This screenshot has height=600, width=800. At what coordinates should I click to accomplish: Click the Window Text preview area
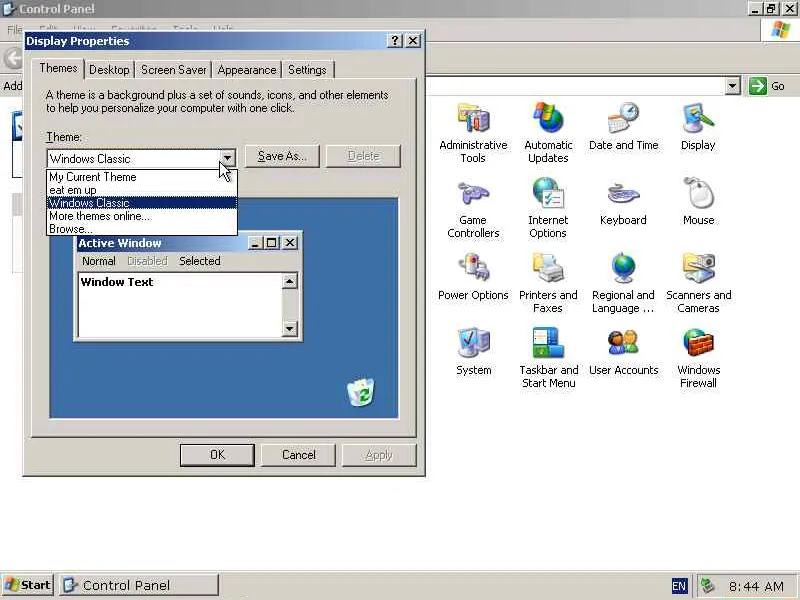180,305
